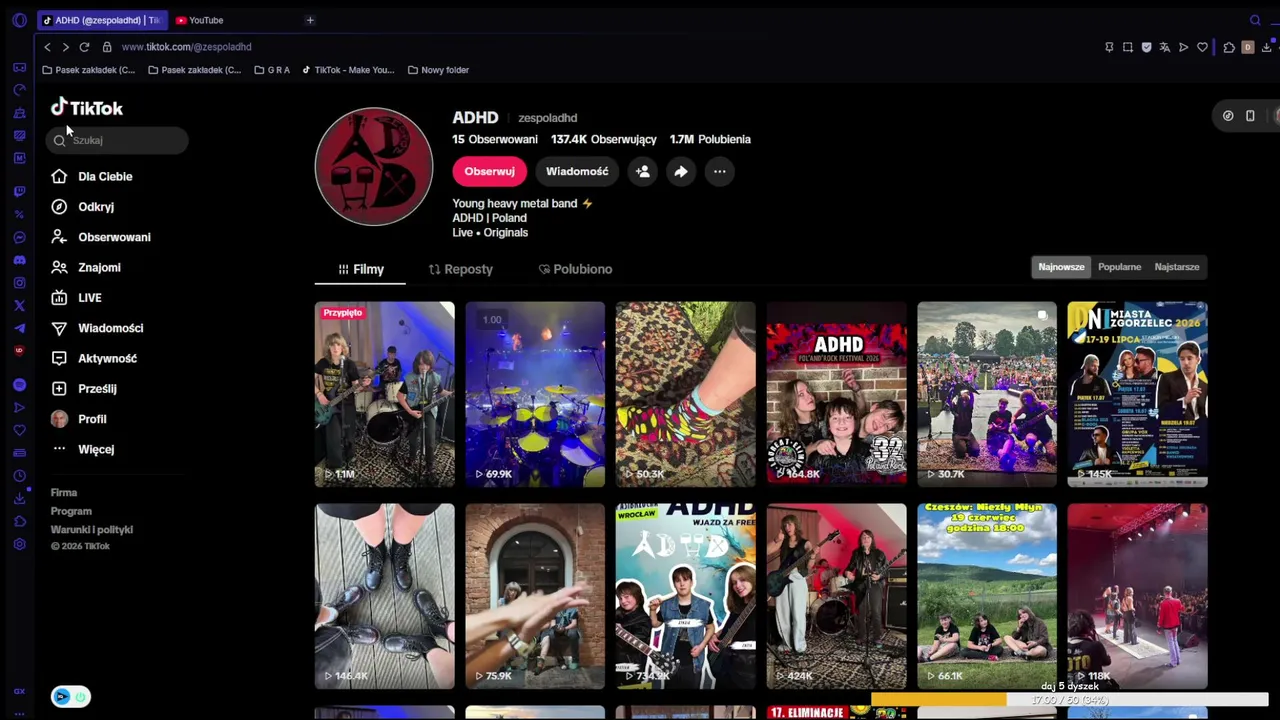Select the Polubiono tab

[x=575, y=269]
